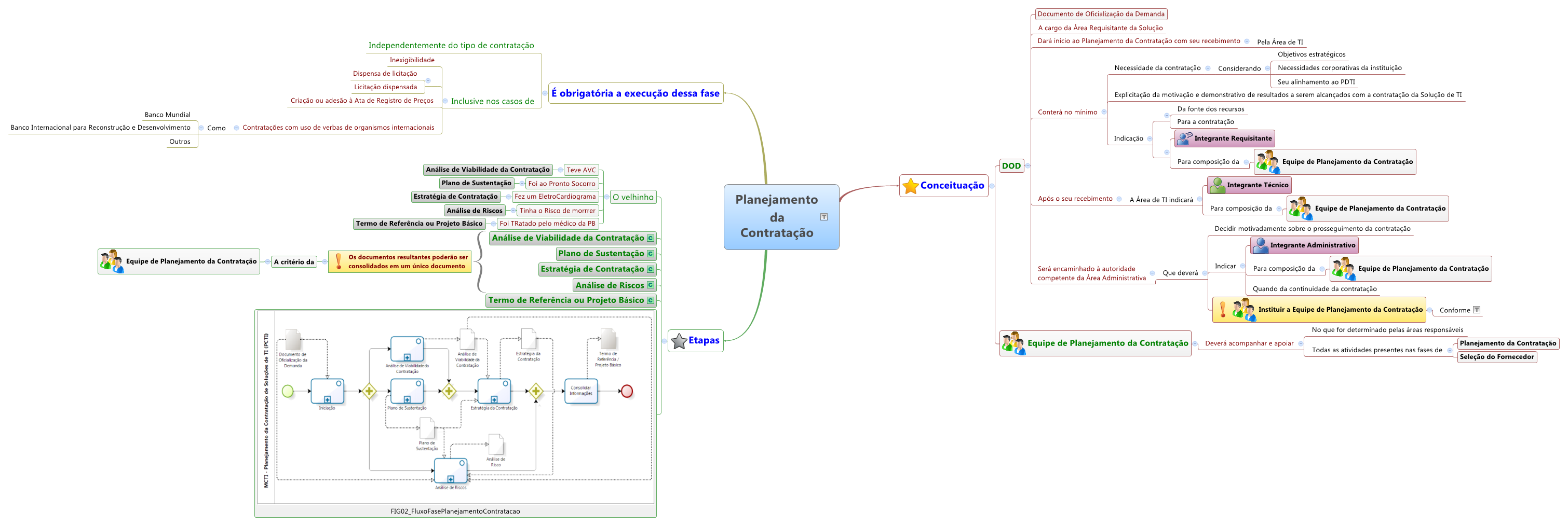1568x526 pixels.
Task: Collapse the Etapas branch
Action: click(664, 341)
